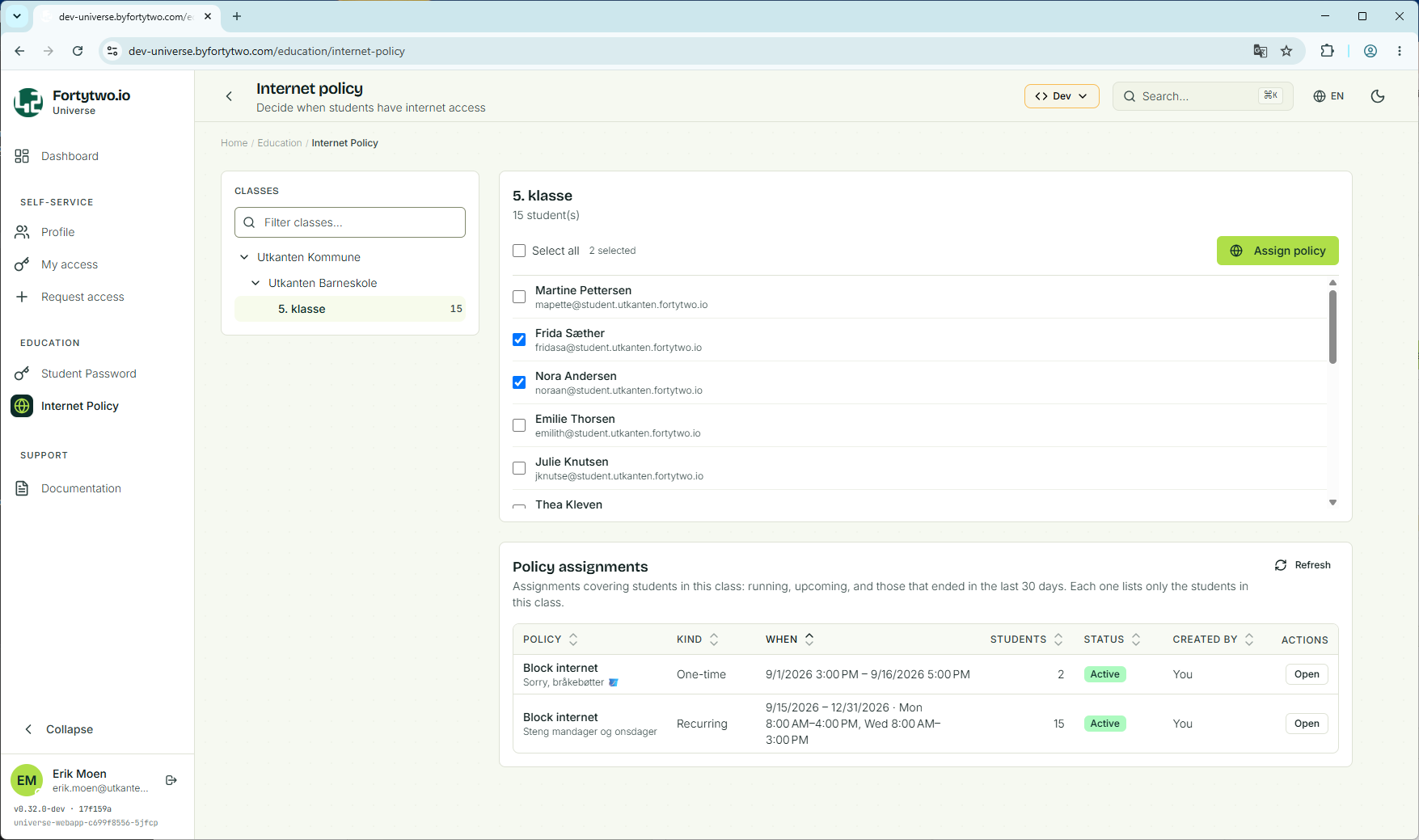Reload the browser page
The height and width of the screenshot is (840, 1419).
click(x=78, y=51)
